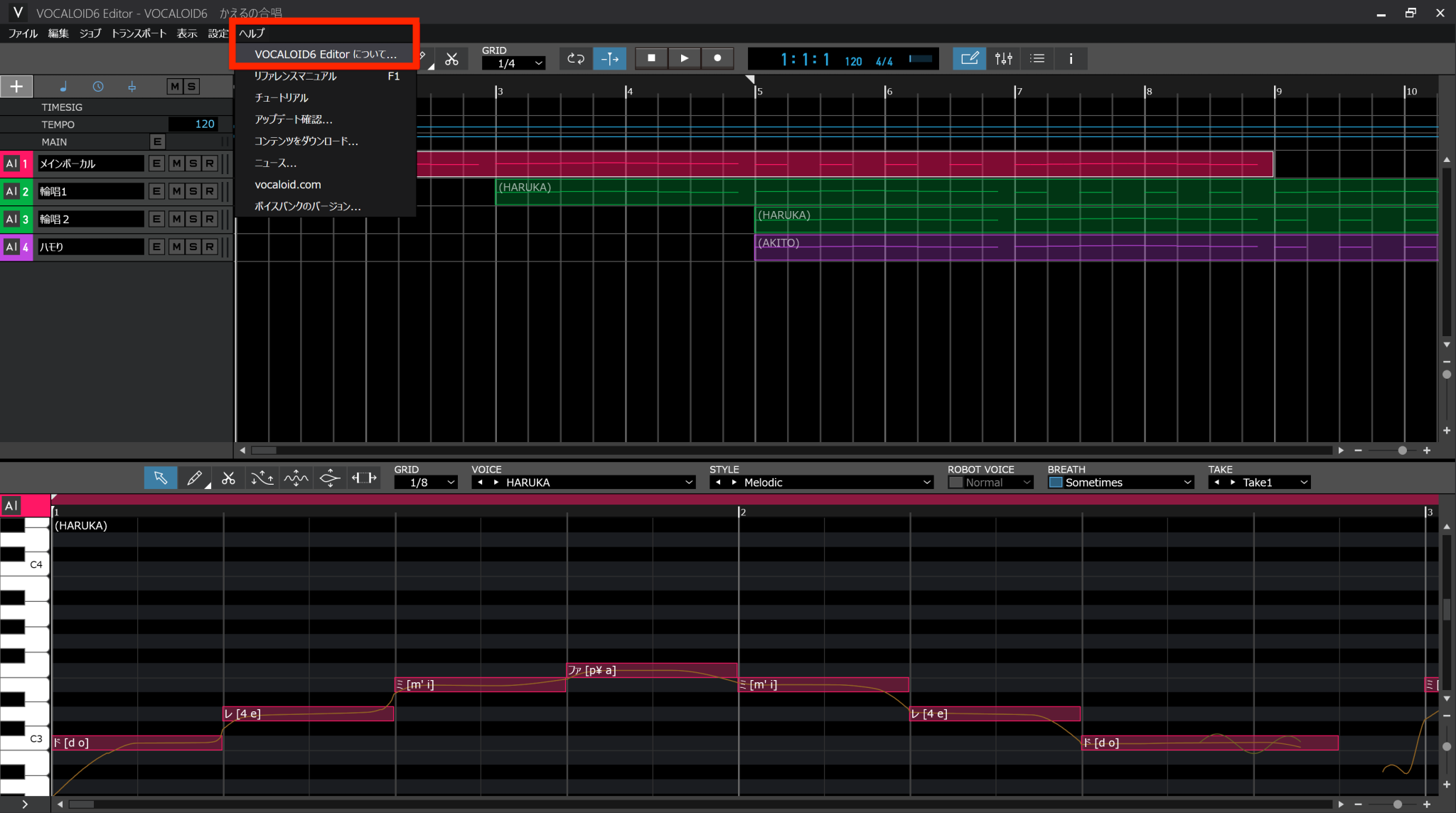The width and height of the screenshot is (1456, 813).
Task: Open the track list view icon
Action: pos(1037,58)
